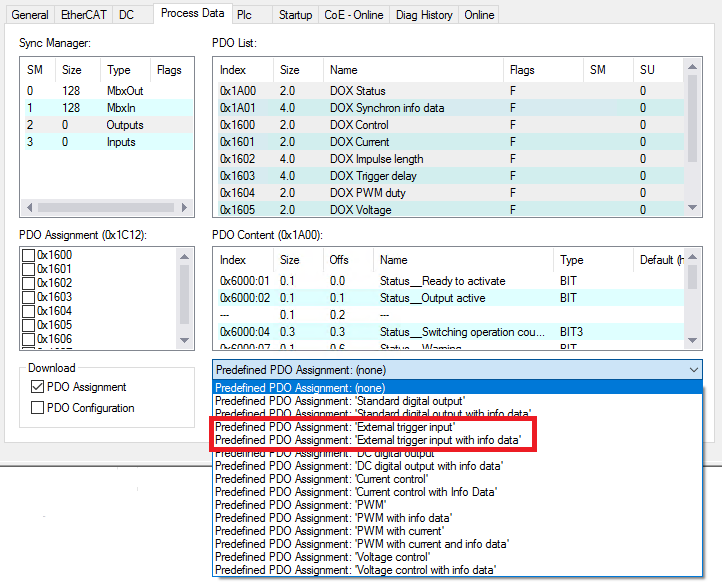Select PDO 0x1600 DOX Control row

point(449,125)
